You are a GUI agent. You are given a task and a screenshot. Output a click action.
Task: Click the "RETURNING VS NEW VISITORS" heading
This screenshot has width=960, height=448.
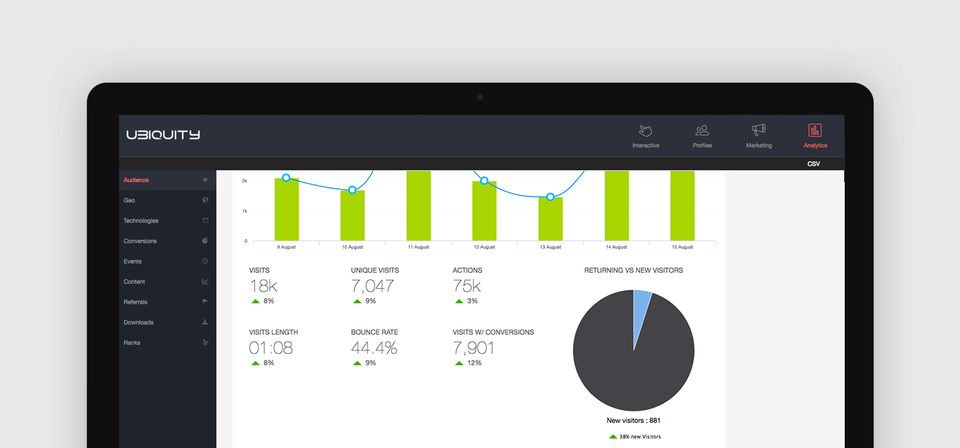coord(634,270)
